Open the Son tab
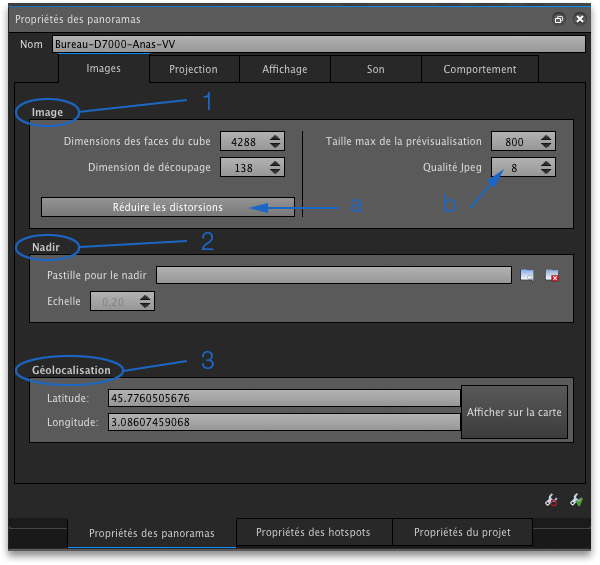 376,69
